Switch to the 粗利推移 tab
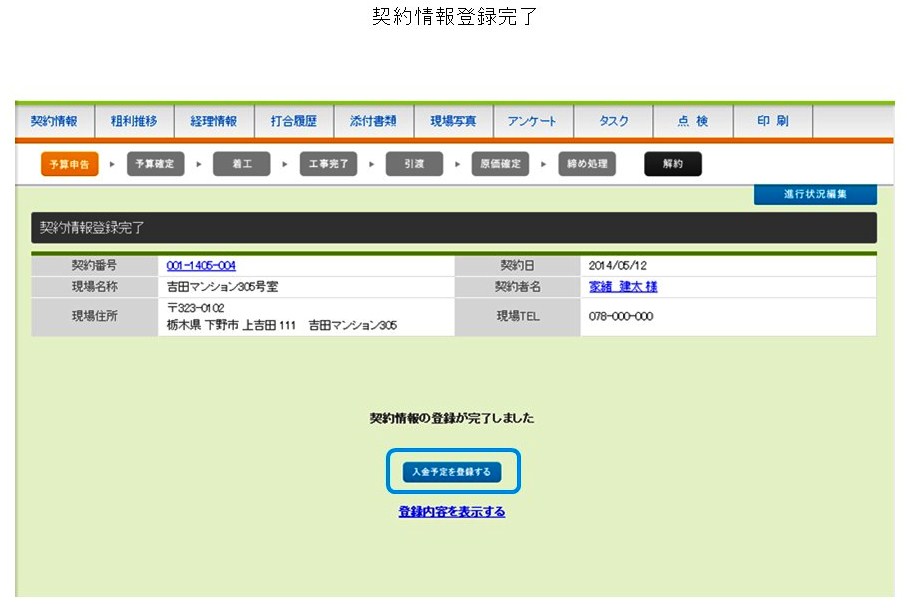The width and height of the screenshot is (907, 612). [x=134, y=121]
